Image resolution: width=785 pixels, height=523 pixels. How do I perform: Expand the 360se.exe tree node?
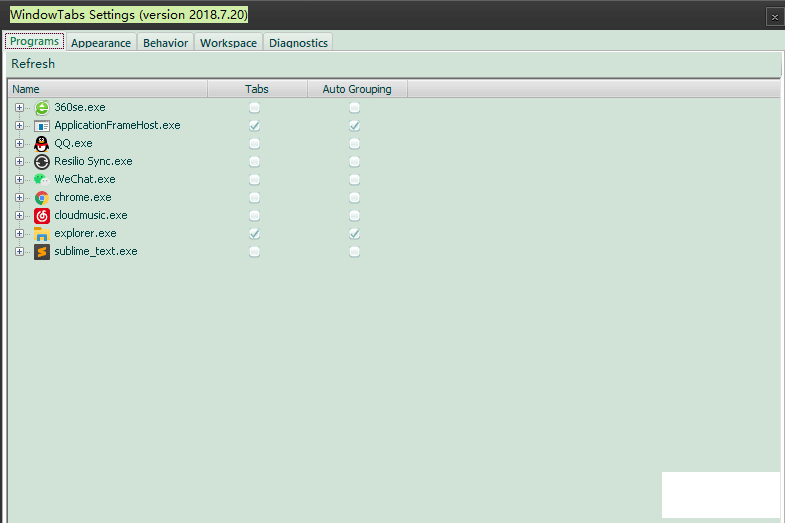click(x=20, y=108)
